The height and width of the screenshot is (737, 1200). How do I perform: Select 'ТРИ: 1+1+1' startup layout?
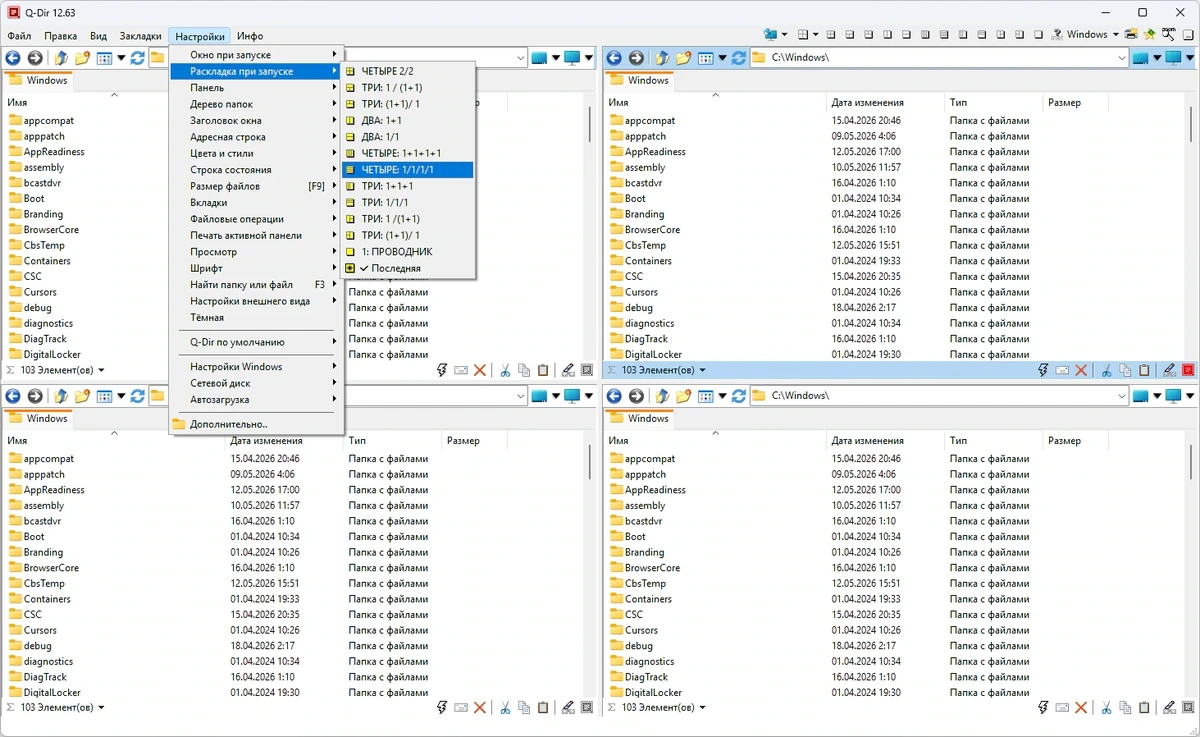point(407,186)
